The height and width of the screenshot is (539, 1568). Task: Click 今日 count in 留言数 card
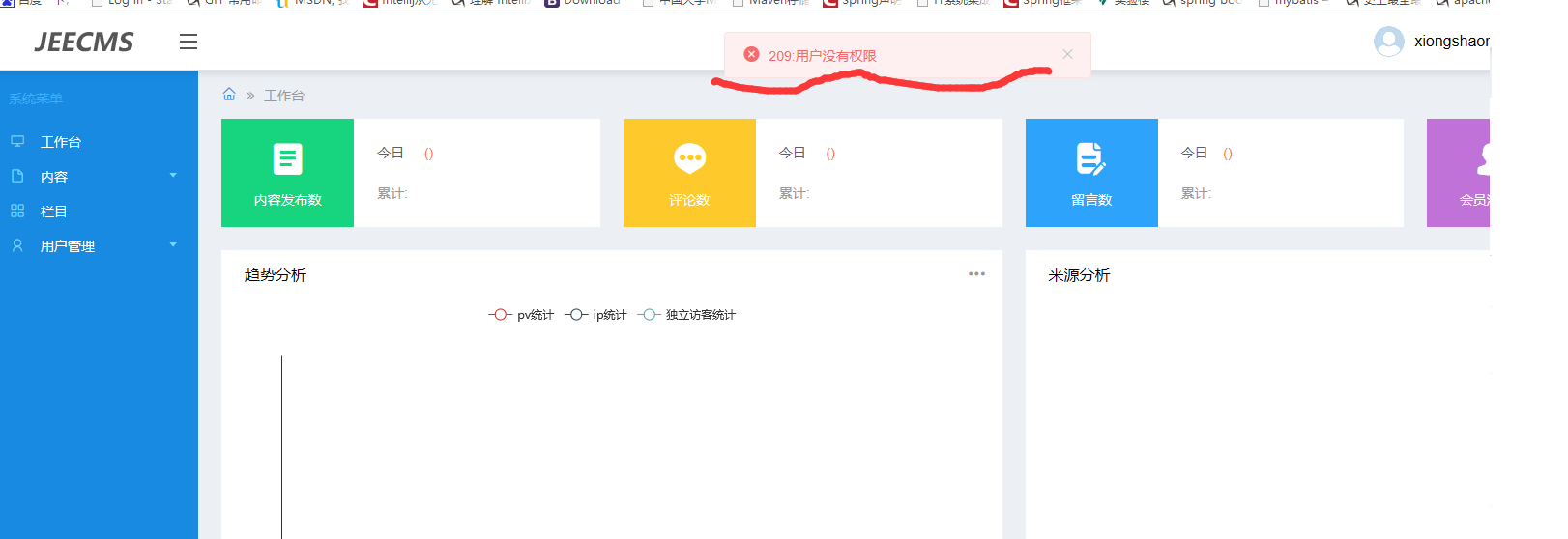tap(1228, 154)
